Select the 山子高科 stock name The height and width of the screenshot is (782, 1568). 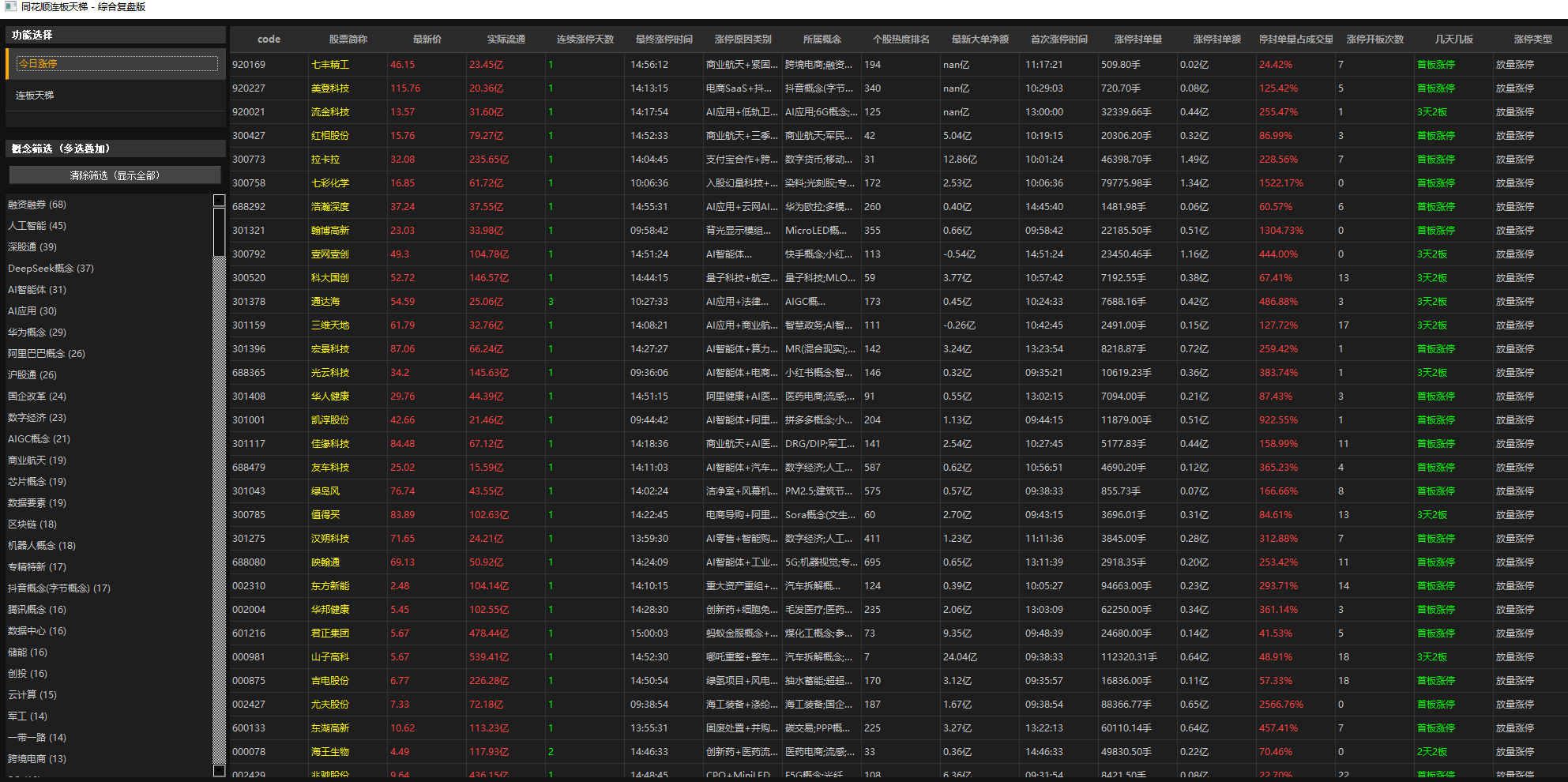(x=330, y=657)
